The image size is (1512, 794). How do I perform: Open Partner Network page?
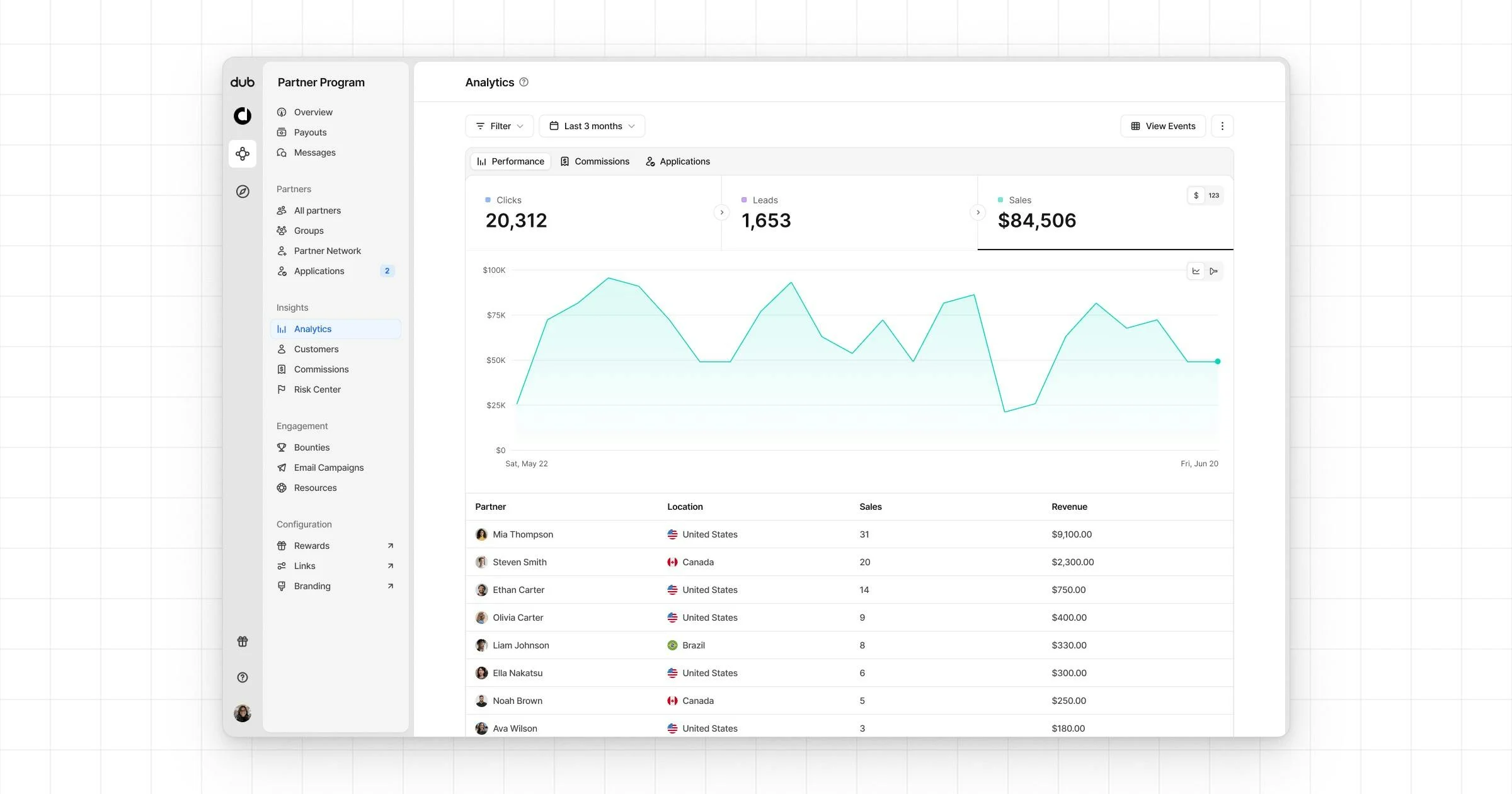(336, 251)
